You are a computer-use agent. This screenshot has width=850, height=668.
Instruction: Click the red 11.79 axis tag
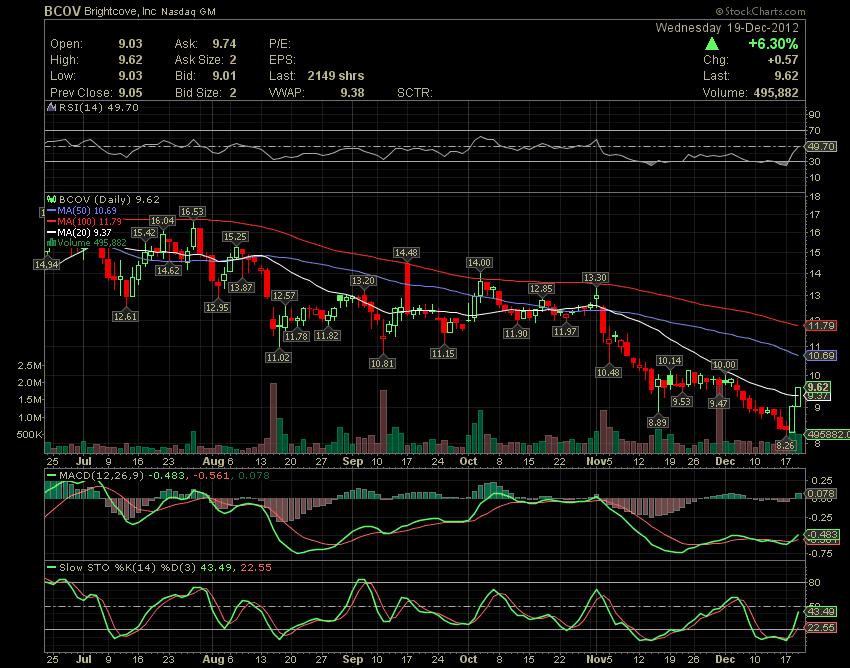coord(821,325)
